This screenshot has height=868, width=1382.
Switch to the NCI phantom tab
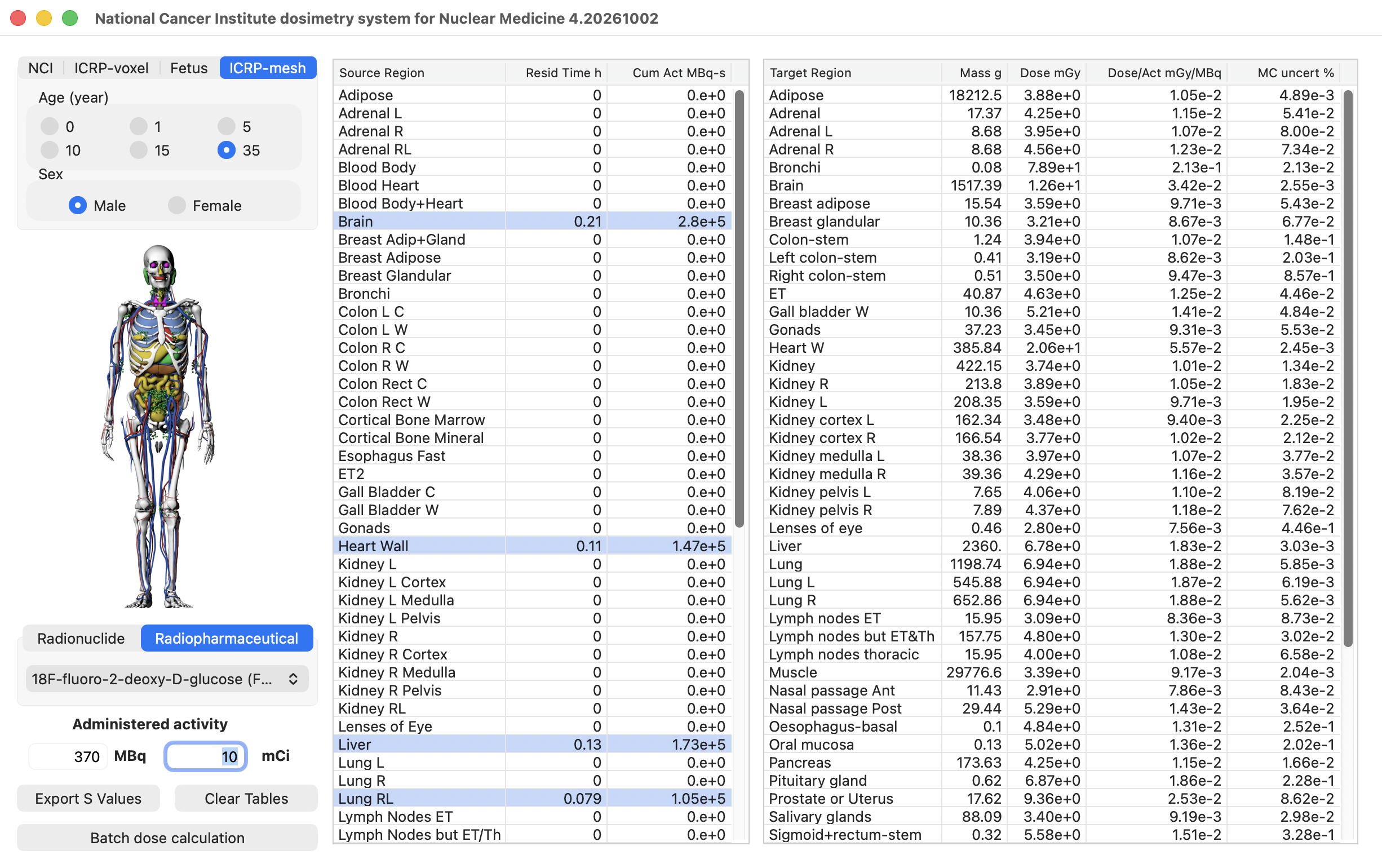click(x=41, y=68)
